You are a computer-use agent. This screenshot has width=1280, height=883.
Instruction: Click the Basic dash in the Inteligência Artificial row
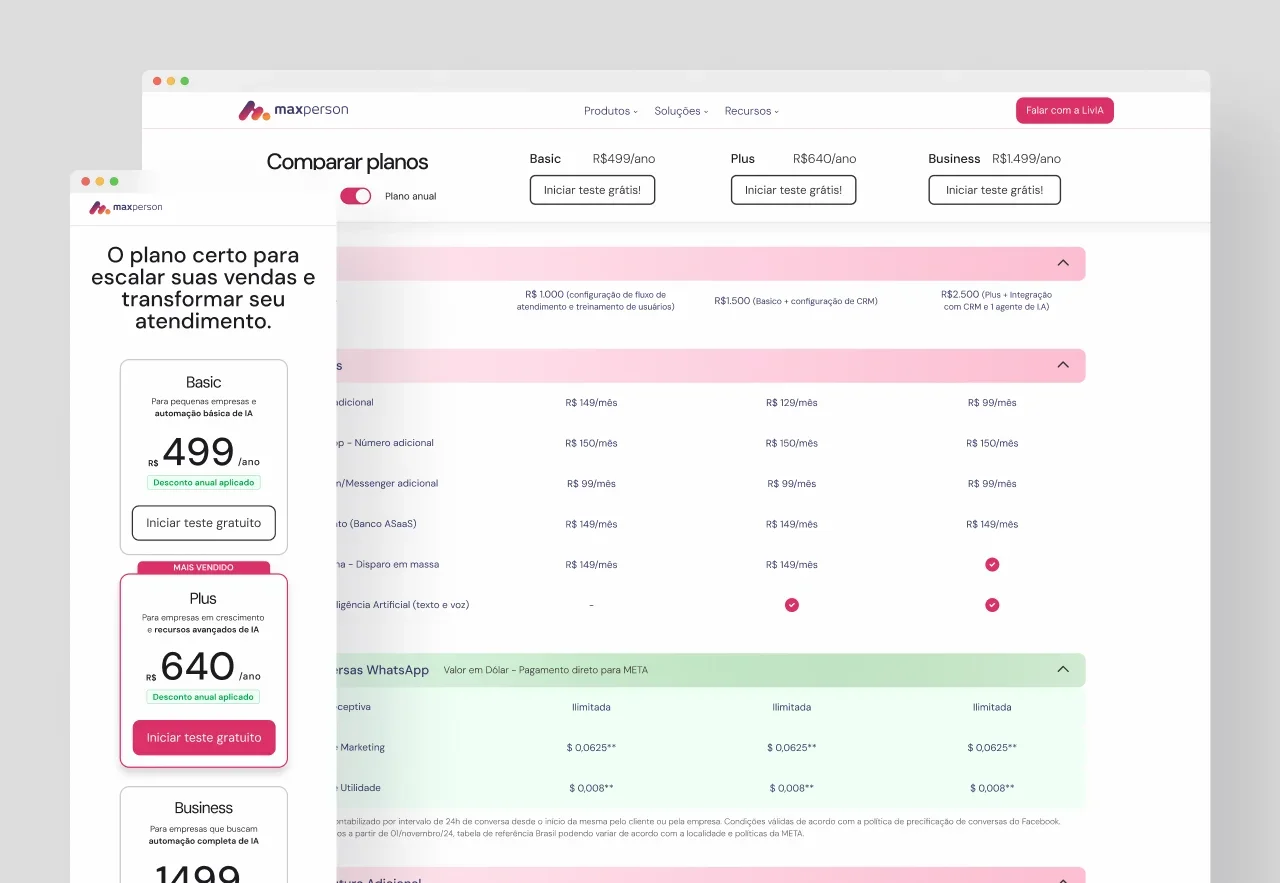coord(591,605)
